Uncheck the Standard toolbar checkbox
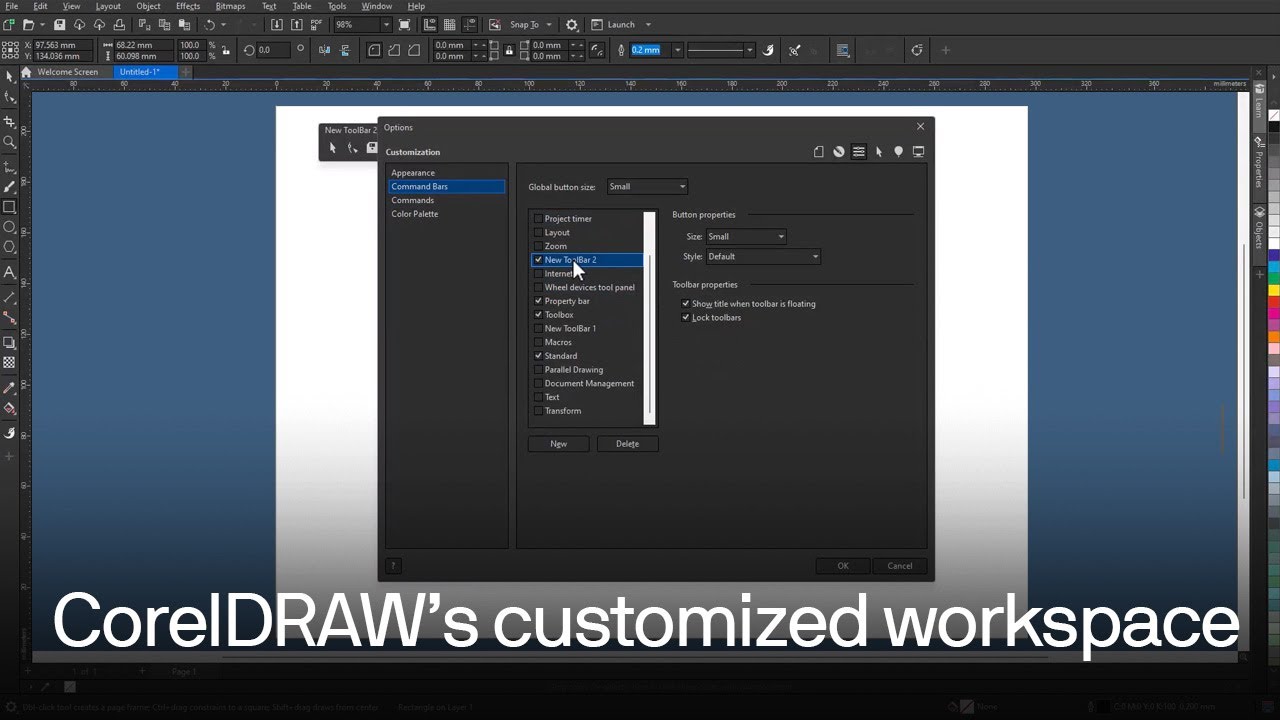This screenshot has height=720, width=1280. coord(538,356)
